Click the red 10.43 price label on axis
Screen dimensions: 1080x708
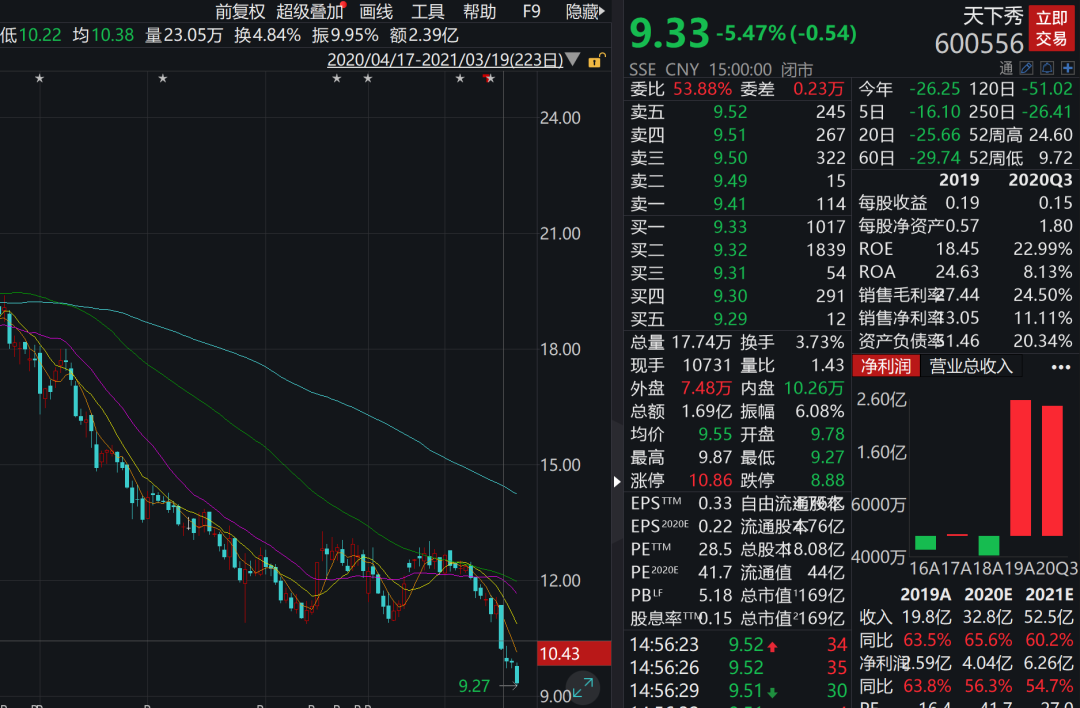[574, 654]
